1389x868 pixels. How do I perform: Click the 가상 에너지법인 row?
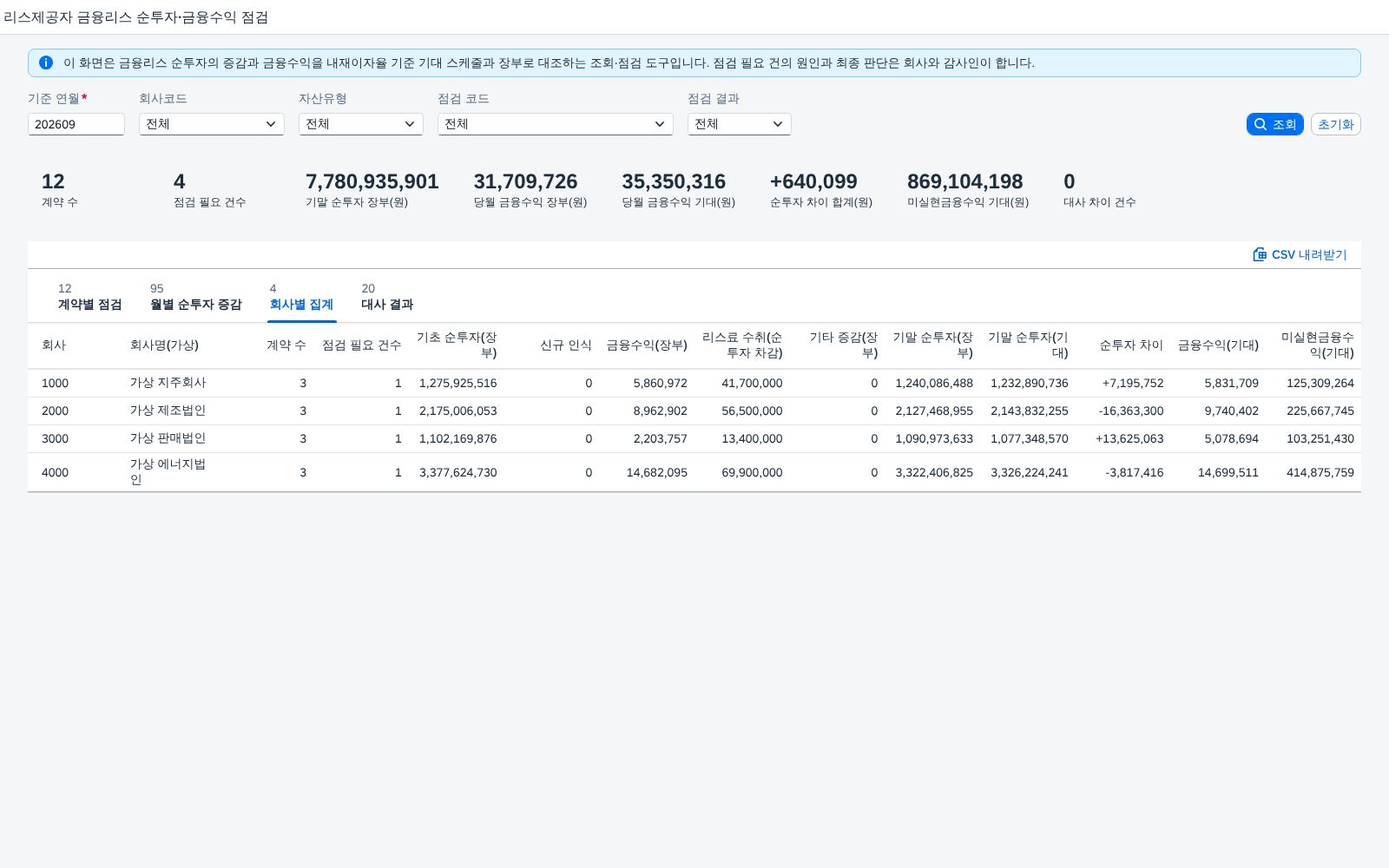tap(694, 472)
